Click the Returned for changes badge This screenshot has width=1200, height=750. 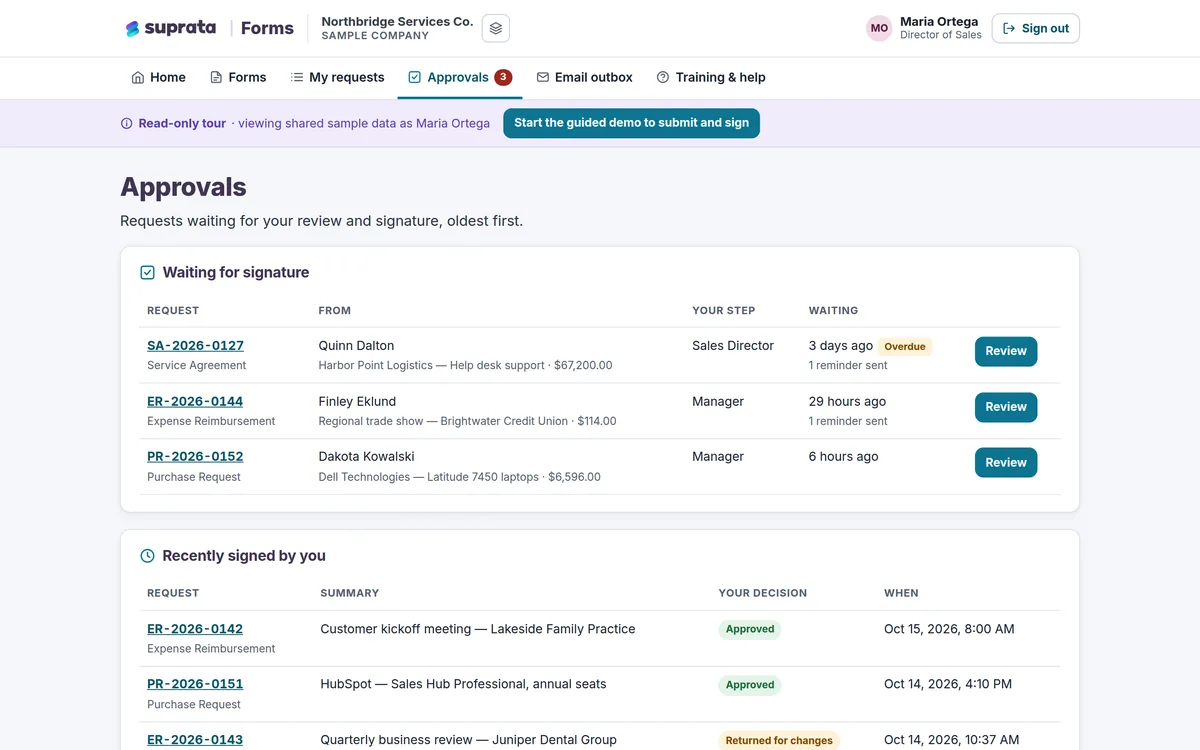point(779,741)
